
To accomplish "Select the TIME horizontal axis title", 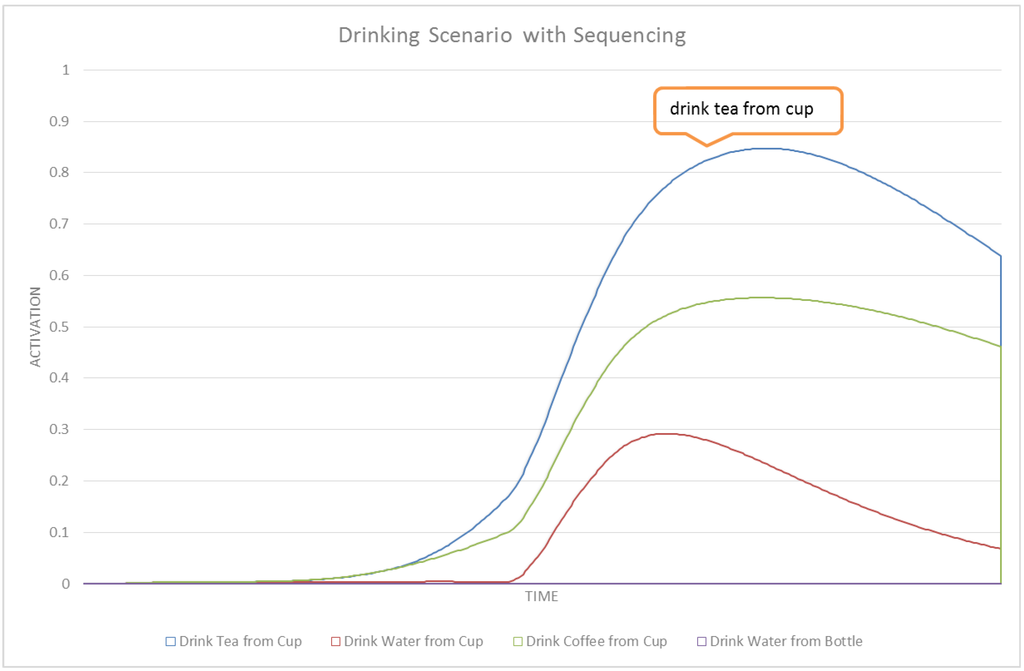I will point(540,597).
